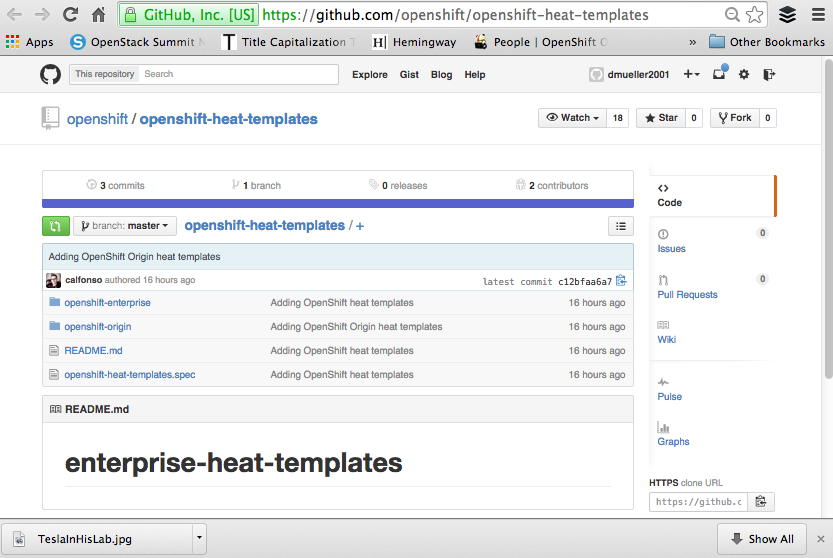833x558 pixels.
Task: Open the Help menu item
Action: click(475, 75)
